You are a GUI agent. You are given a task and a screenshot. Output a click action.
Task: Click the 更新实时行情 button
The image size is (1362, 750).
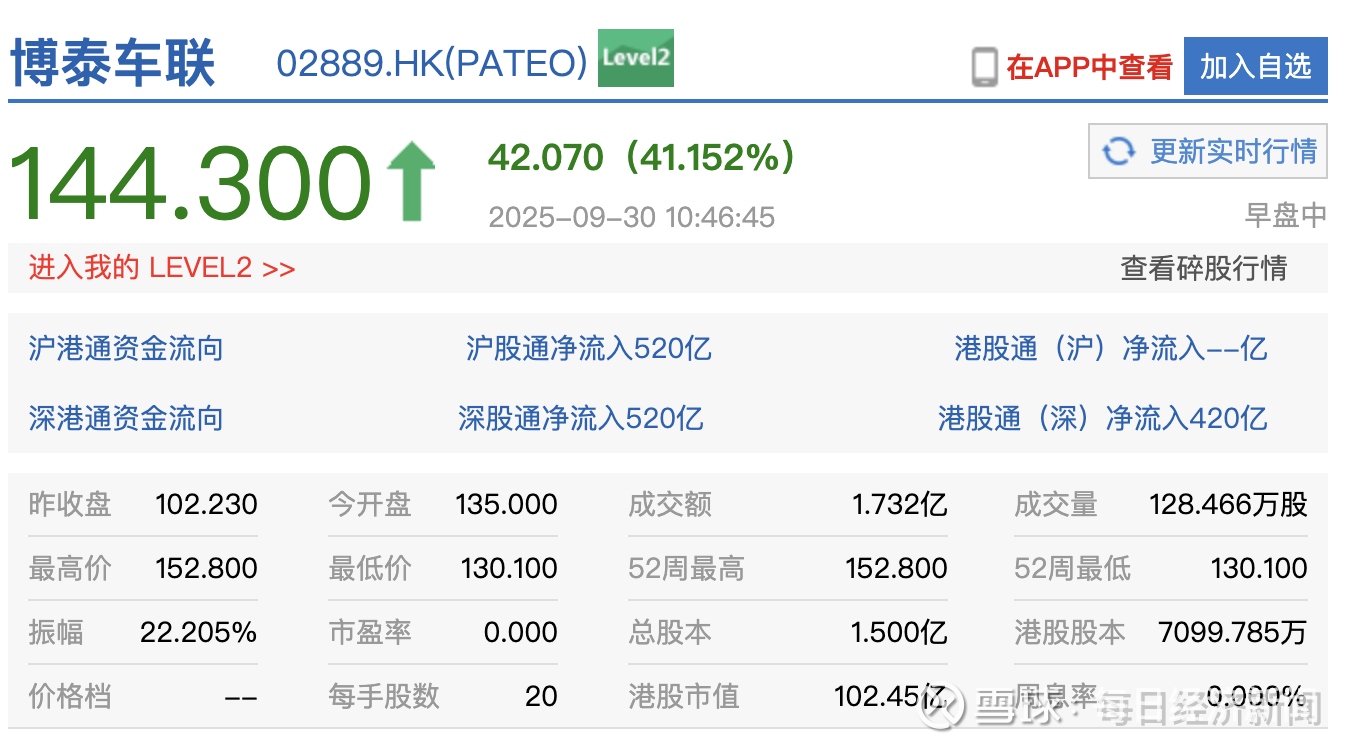coord(1207,151)
